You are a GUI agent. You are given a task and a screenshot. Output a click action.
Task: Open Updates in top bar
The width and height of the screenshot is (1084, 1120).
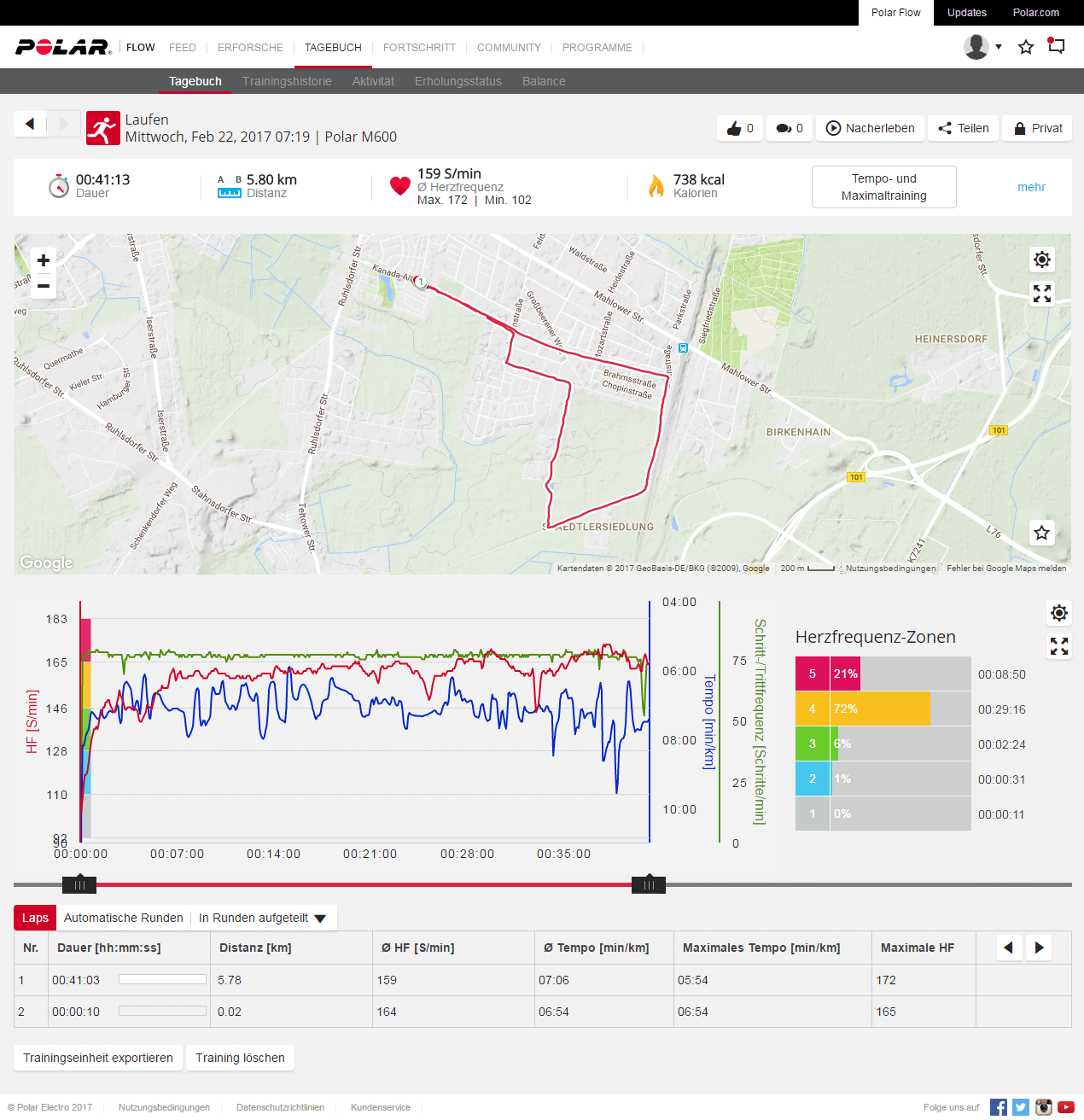point(967,13)
